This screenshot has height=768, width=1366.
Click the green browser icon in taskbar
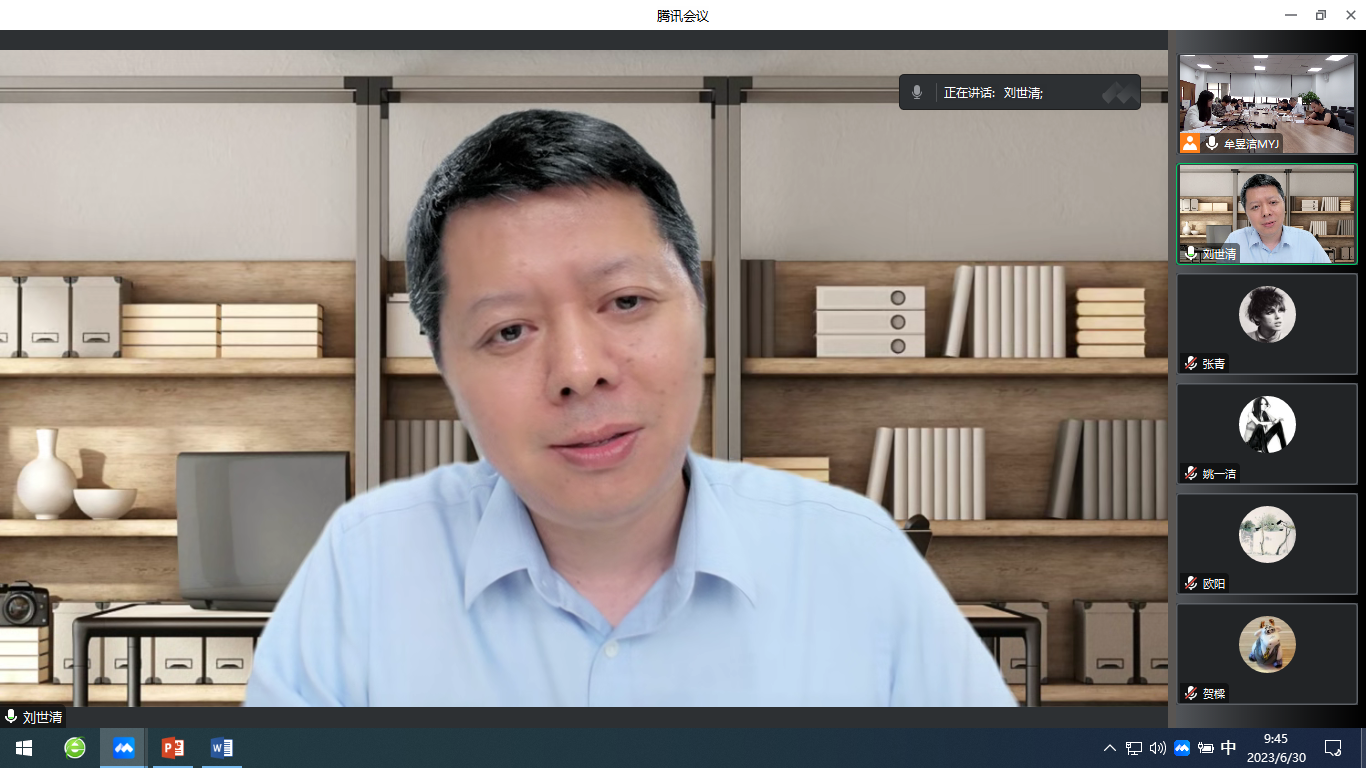[75, 748]
